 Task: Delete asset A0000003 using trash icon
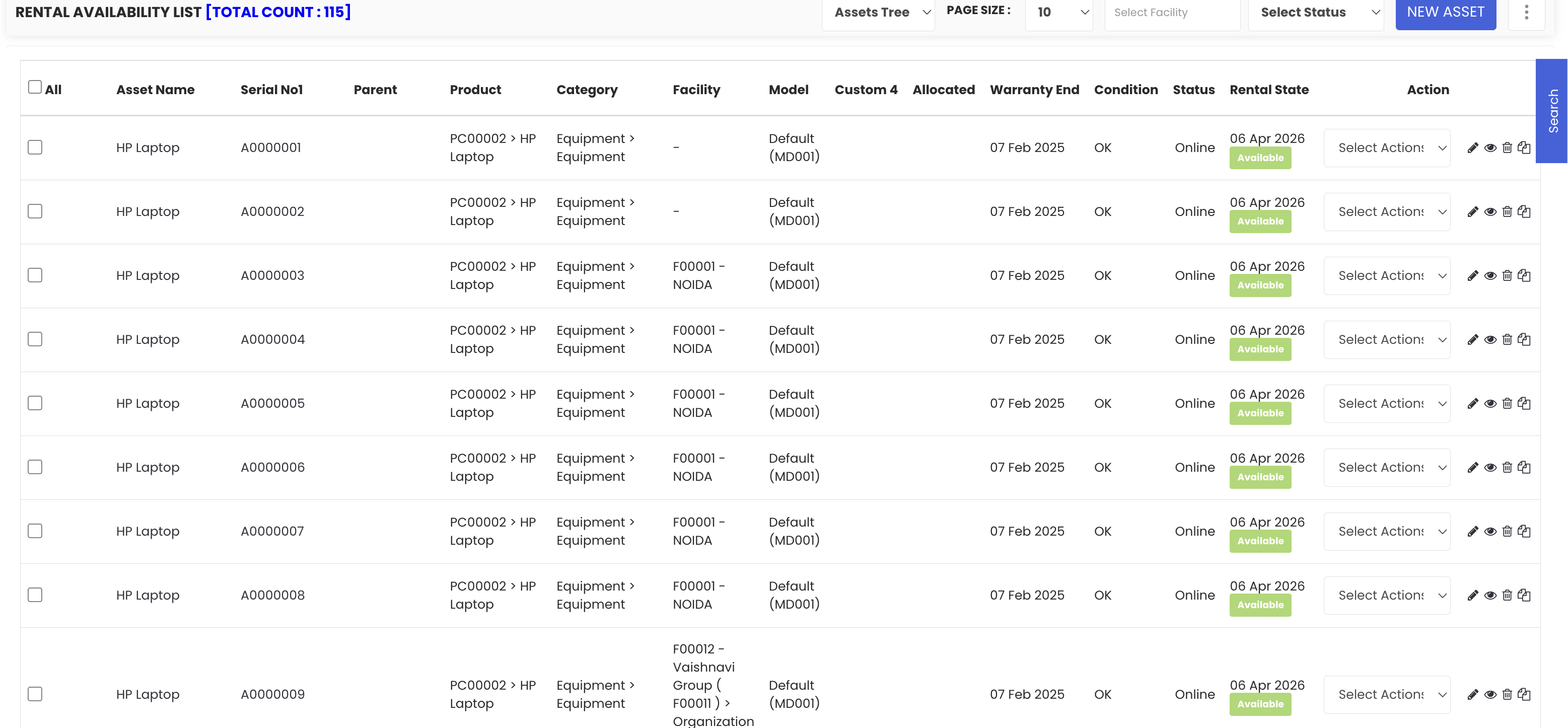click(1507, 276)
